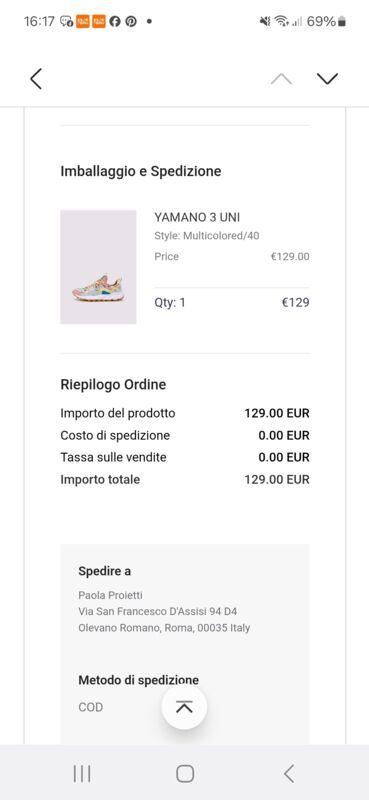
Task: Go to previous message with up chevron
Action: [281, 79]
